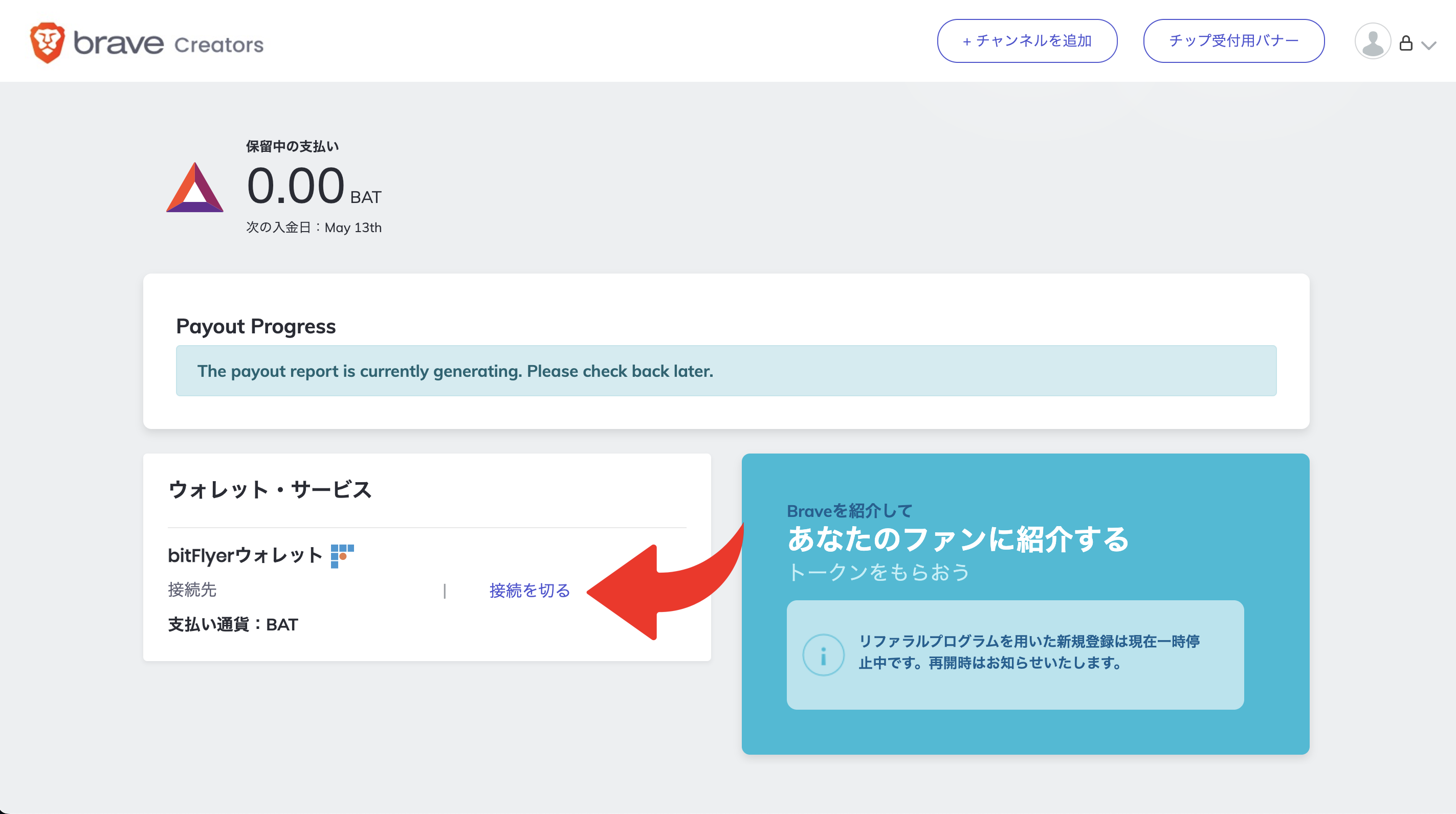Add a channel with チャンネルを追加 button

(x=1027, y=41)
